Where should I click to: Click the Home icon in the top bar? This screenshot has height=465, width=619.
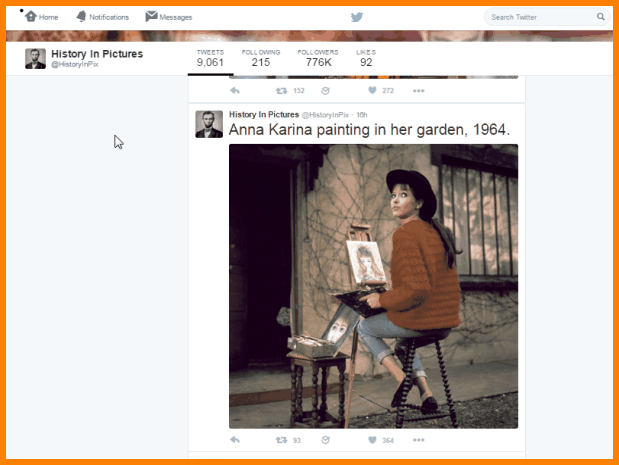[x=31, y=17]
